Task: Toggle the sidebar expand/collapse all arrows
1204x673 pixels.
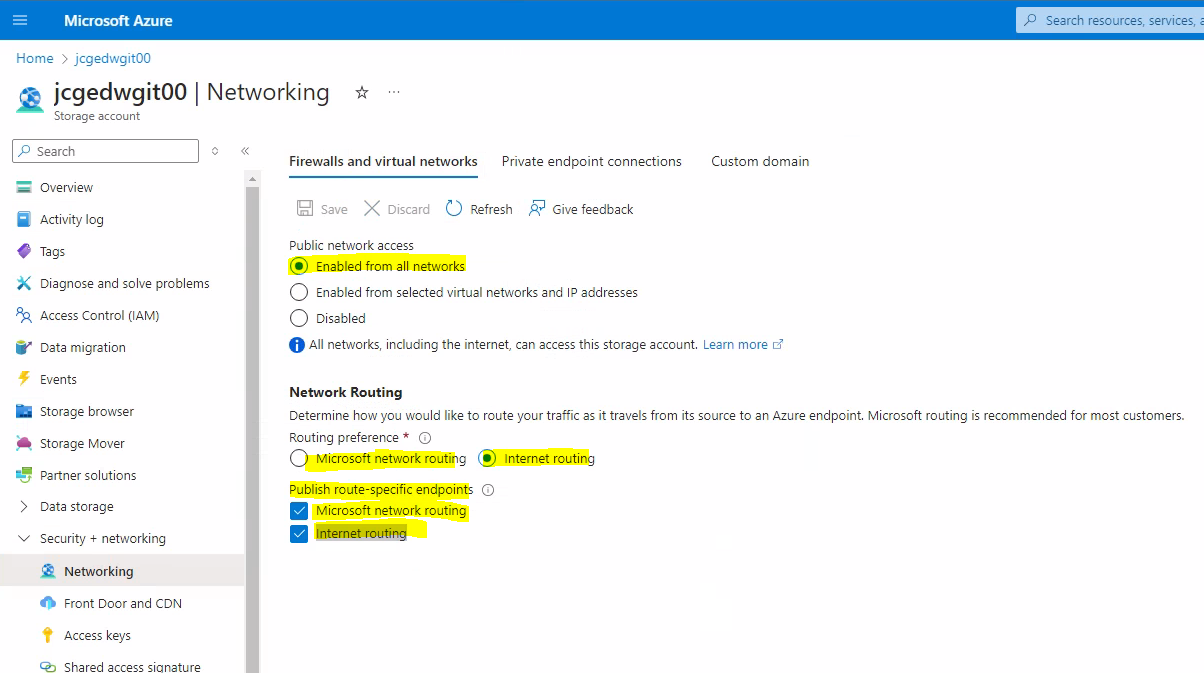Action: pos(215,151)
